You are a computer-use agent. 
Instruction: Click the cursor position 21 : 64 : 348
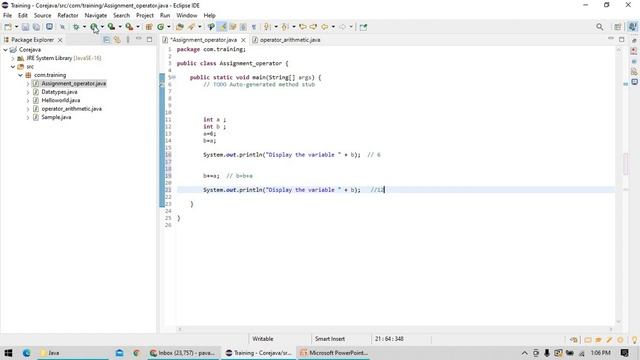click(389, 339)
